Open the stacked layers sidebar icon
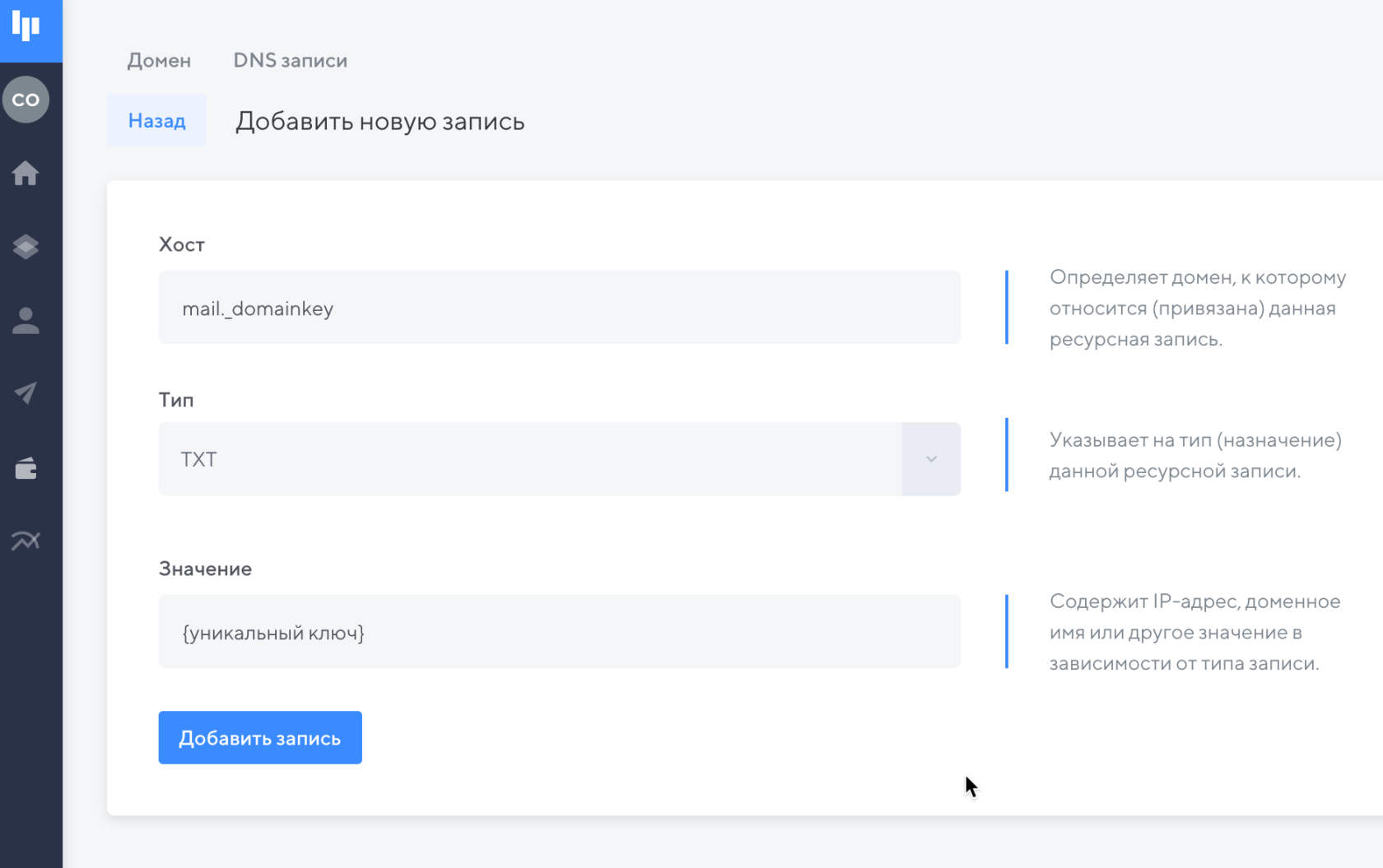The width and height of the screenshot is (1383, 868). [x=26, y=247]
